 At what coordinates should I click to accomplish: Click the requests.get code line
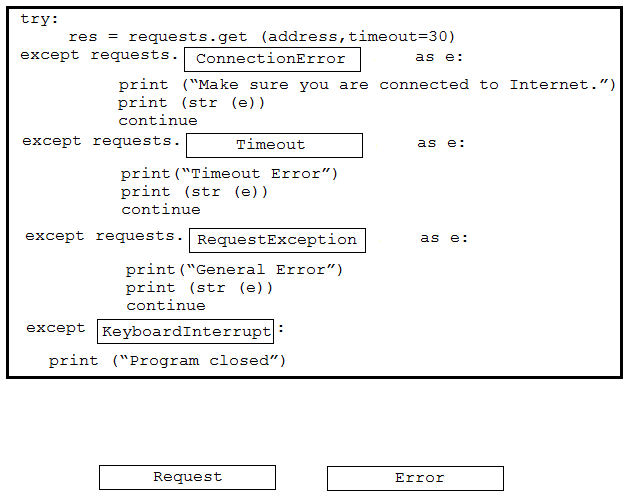262,37
